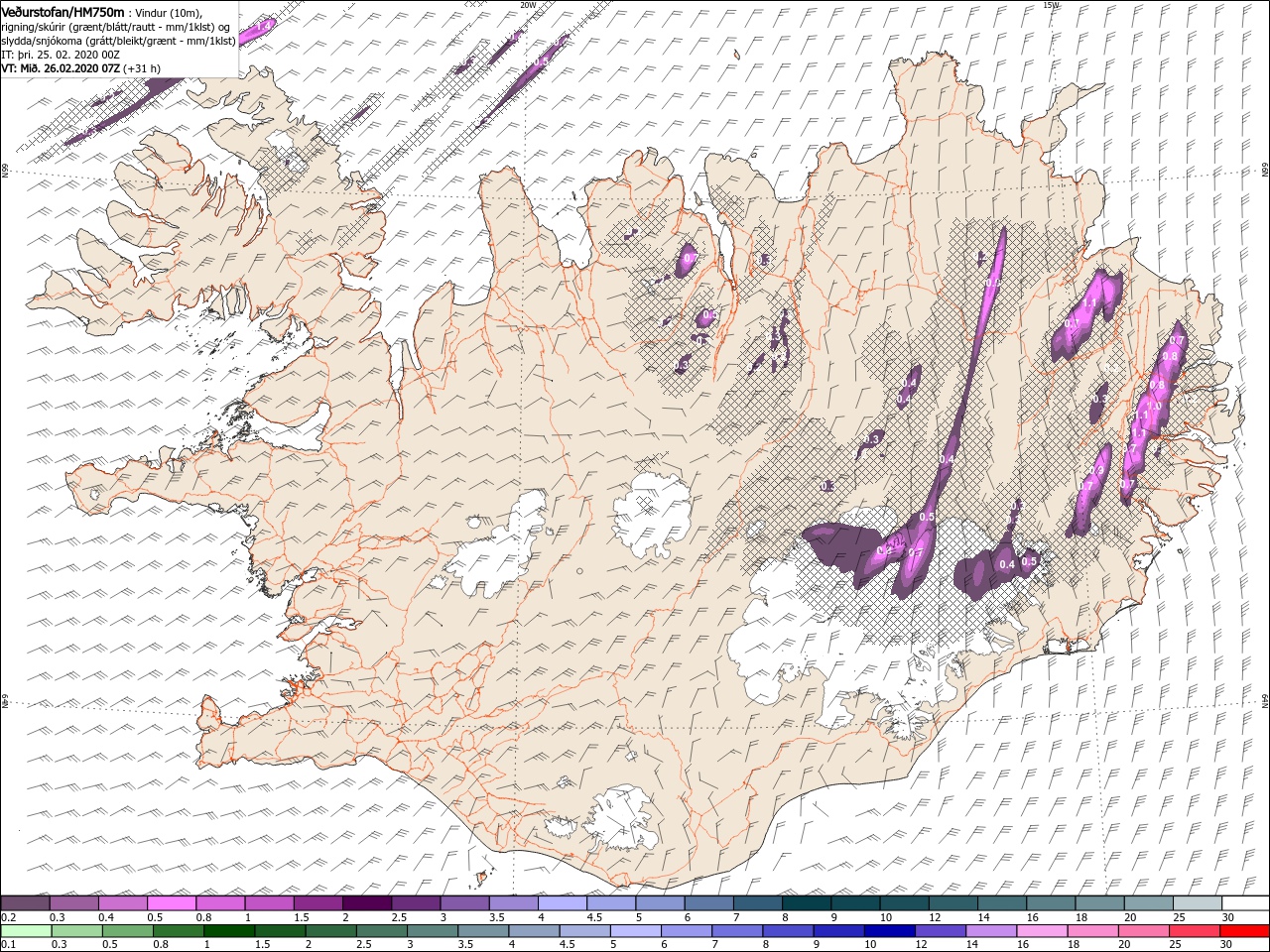Click the forecast offset '(+31 h)'

coord(142,68)
